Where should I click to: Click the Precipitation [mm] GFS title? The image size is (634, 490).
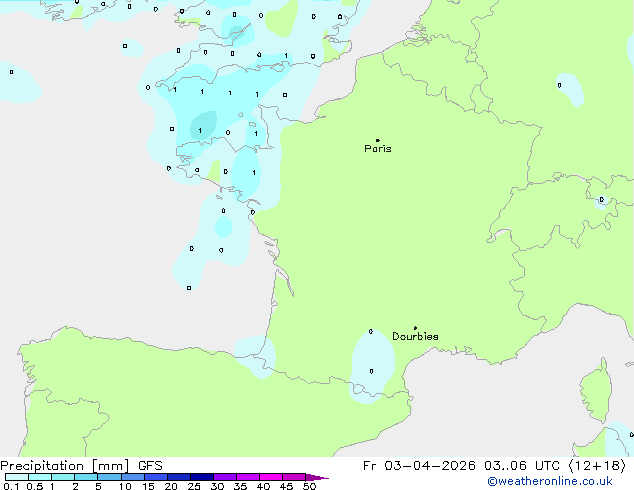81,466
